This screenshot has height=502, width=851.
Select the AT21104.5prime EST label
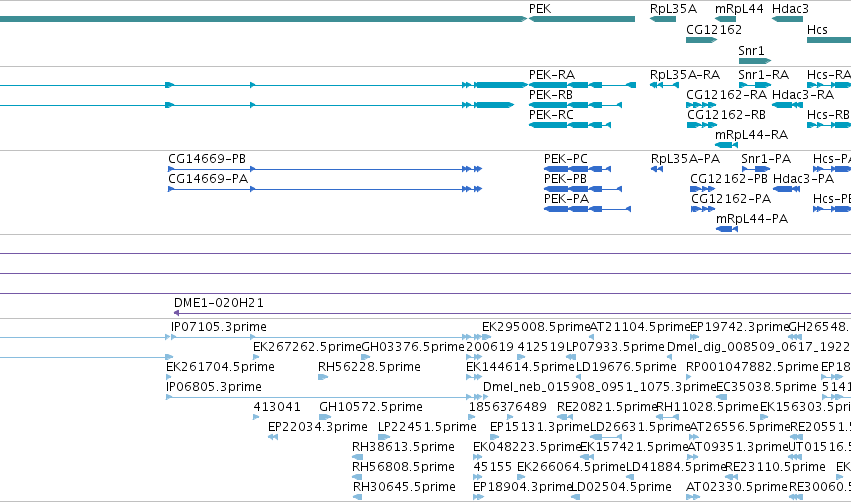pyautogui.click(x=639, y=327)
